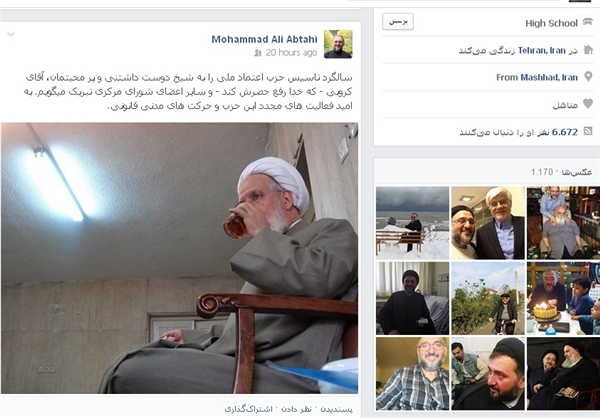Viewport: 600px width, 418px height.
Task: Click the 20 hours ago timestamp
Action: pyautogui.click(x=291, y=53)
